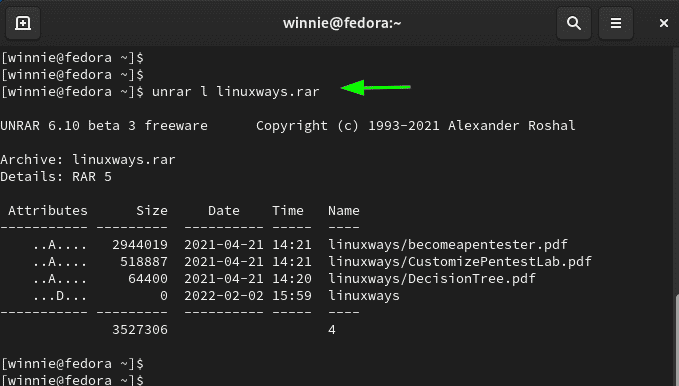
Task: Click the Name column header
Action: point(343,211)
